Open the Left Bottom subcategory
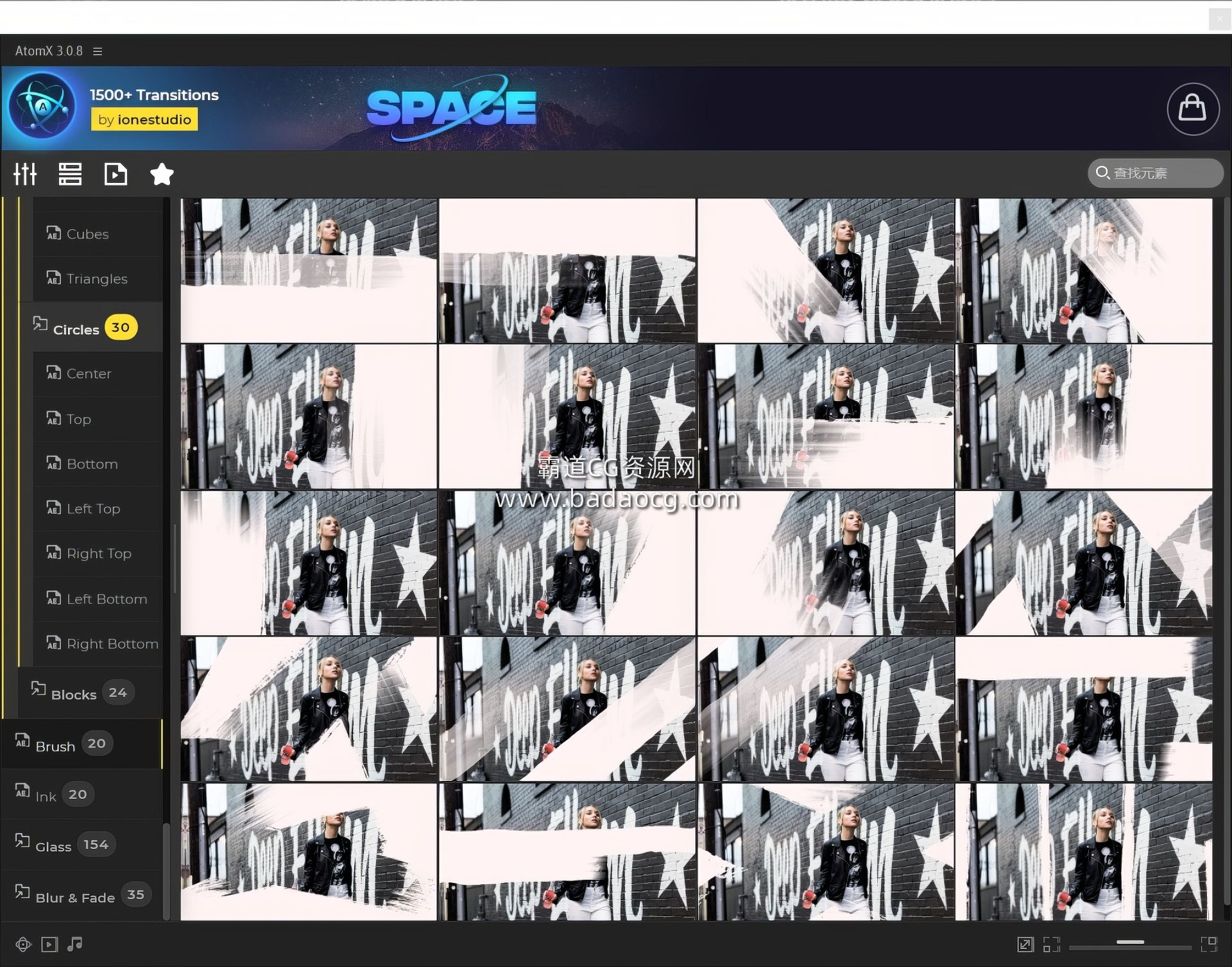Screen dimensions: 1232x967 (98, 599)
